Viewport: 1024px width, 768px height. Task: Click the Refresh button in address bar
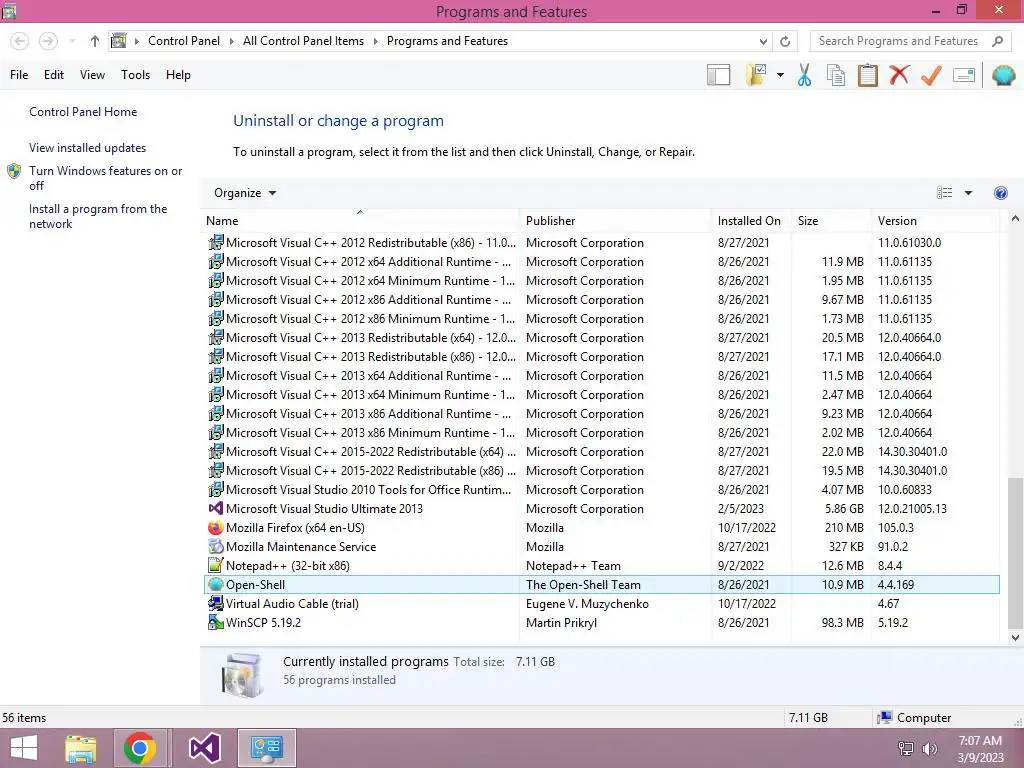pyautogui.click(x=785, y=41)
